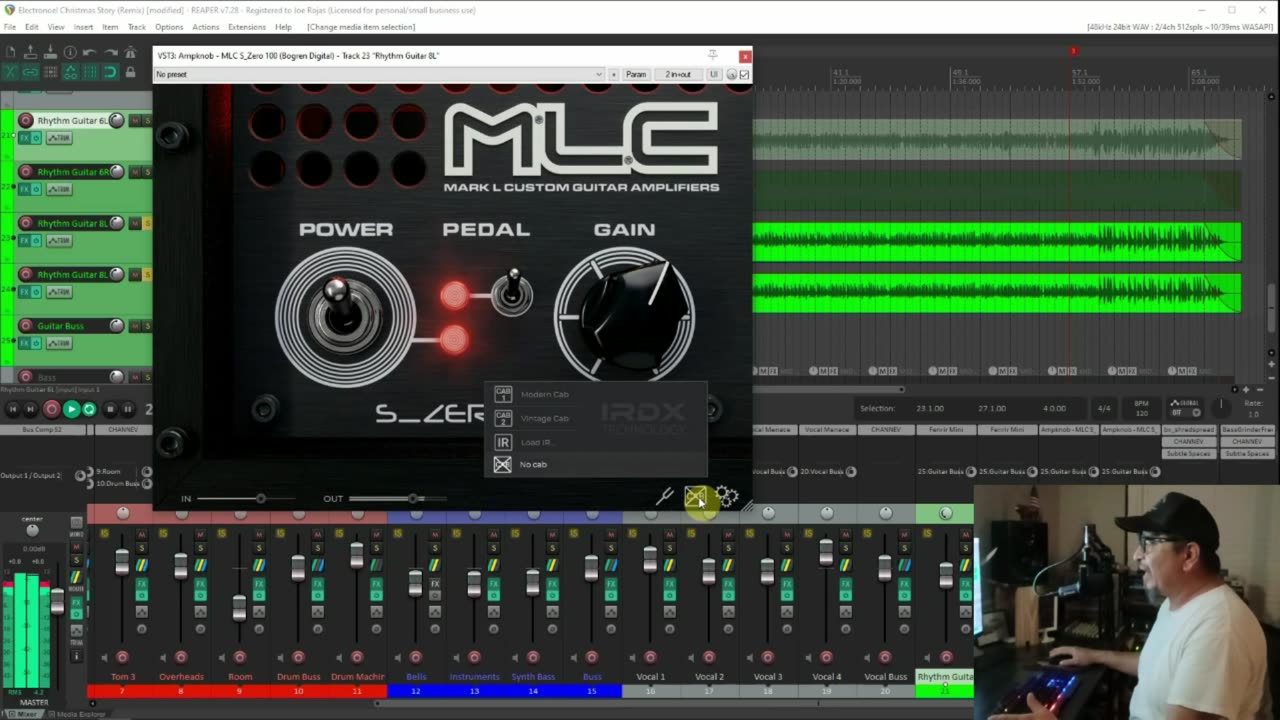Select Load IR entry
Screen dimensions: 1280x720
tap(595, 442)
